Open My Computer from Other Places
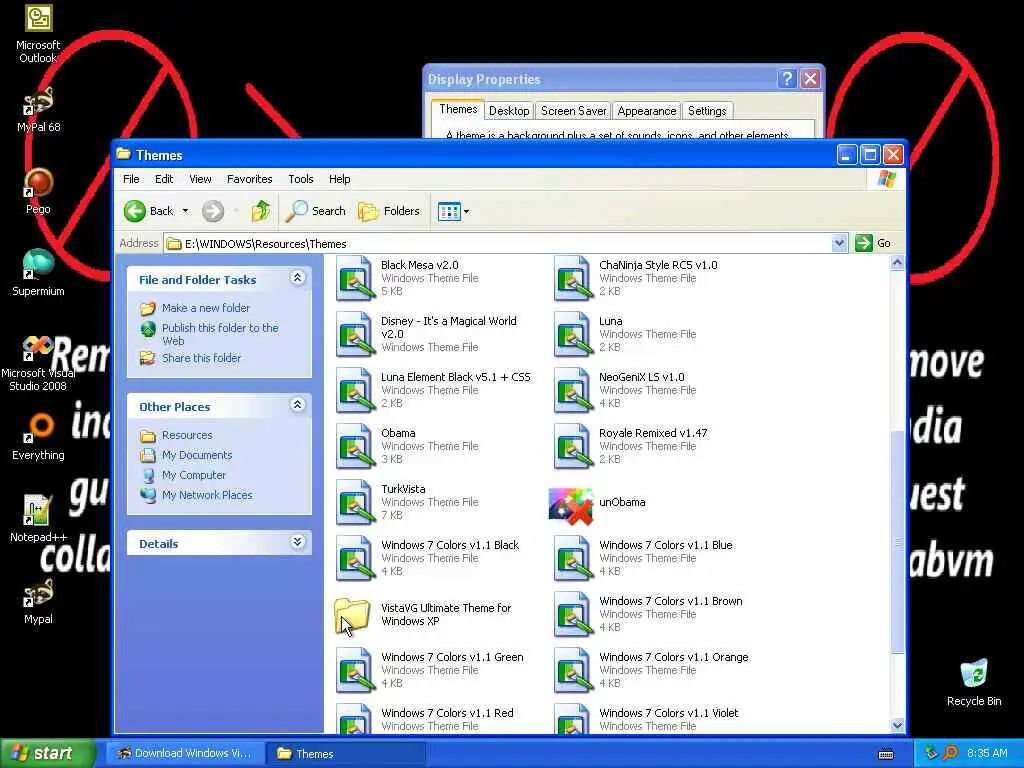The width and height of the screenshot is (1024, 768). (x=193, y=475)
